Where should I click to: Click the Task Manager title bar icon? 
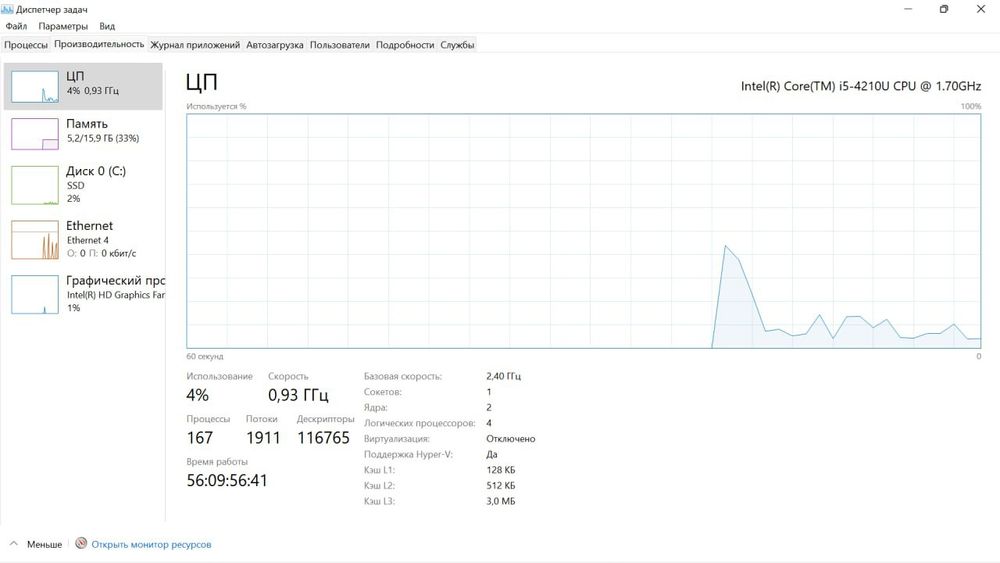[x=7, y=9]
